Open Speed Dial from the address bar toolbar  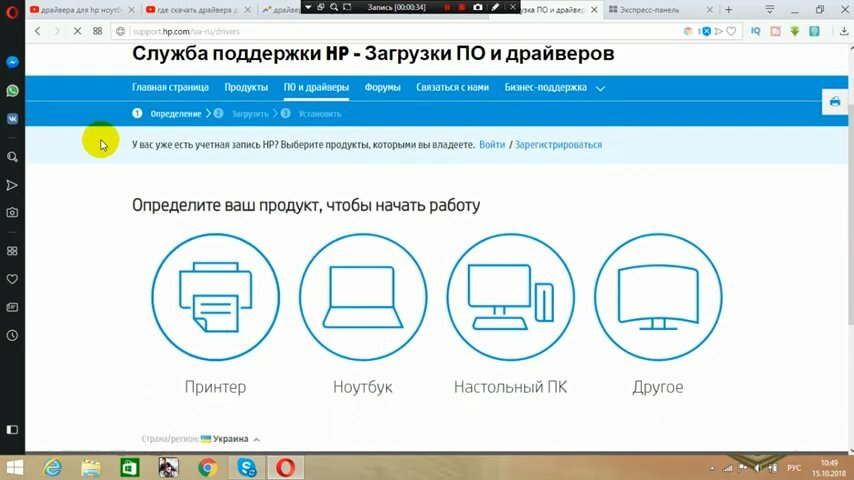pos(97,32)
